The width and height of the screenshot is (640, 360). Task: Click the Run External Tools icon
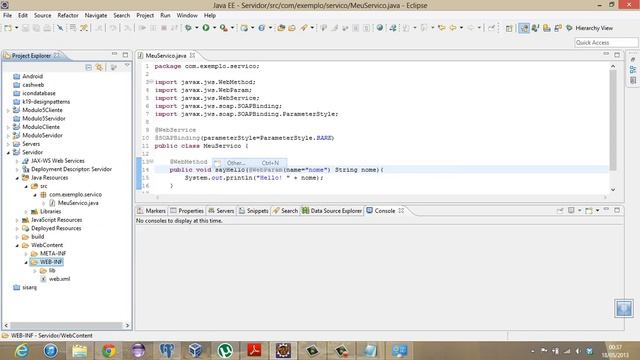coord(224,28)
